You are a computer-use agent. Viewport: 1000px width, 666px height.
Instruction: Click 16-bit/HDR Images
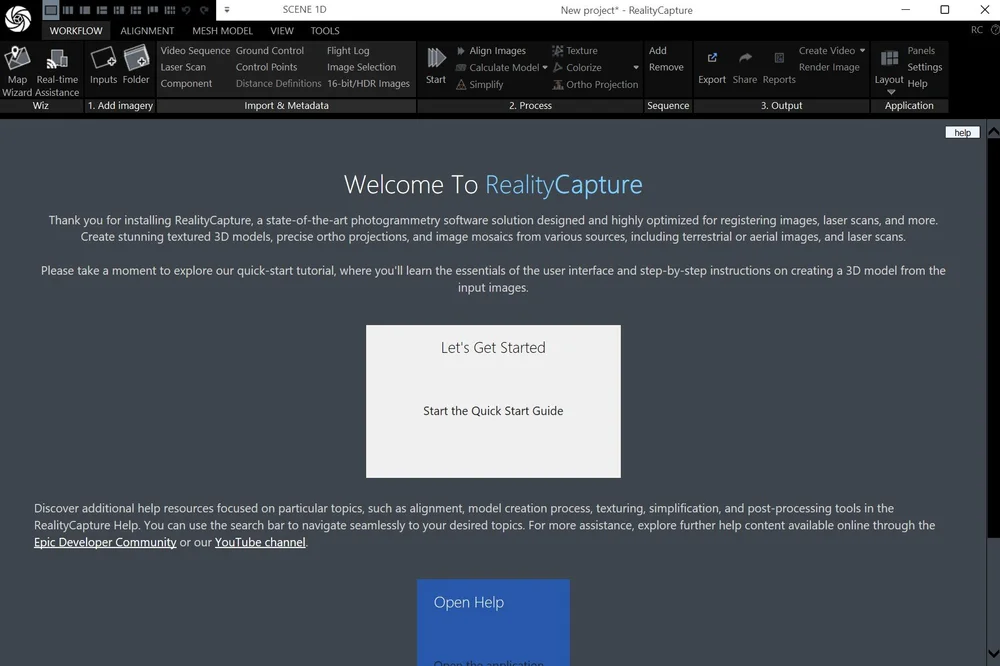point(369,84)
